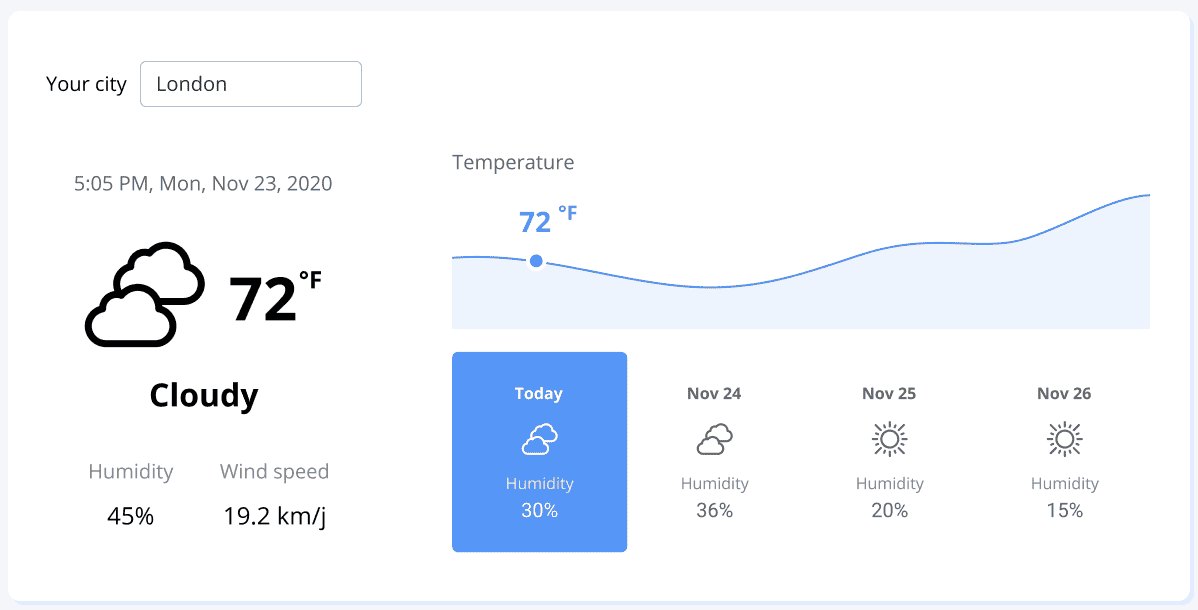Focus the Your city input field
This screenshot has height=610, width=1198.
(251, 84)
